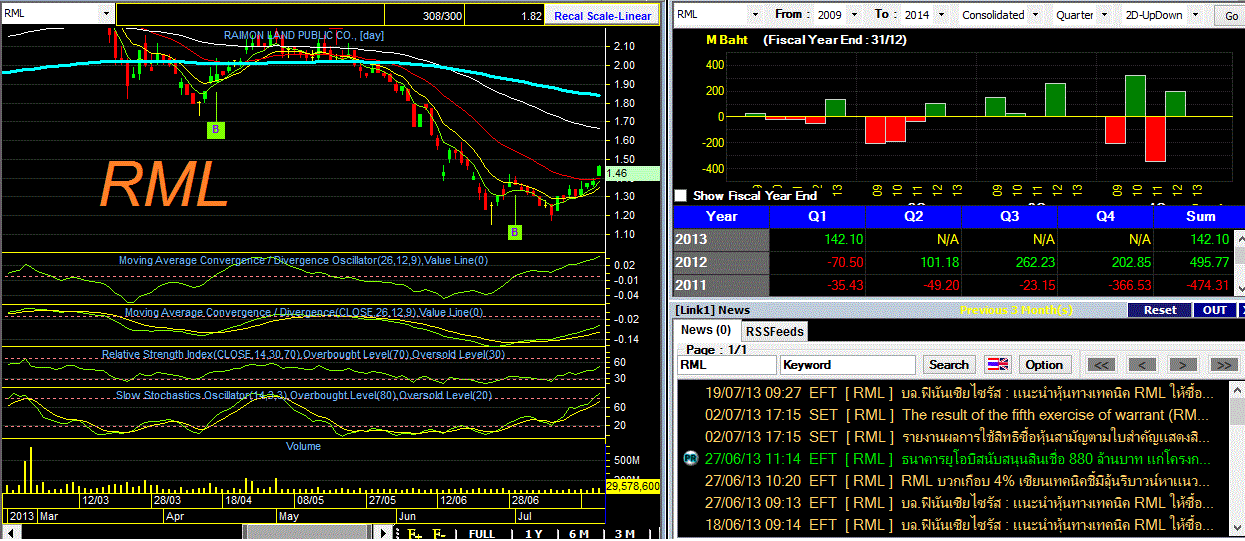Click the news Search button
The height and width of the screenshot is (541, 1245).
(949, 365)
